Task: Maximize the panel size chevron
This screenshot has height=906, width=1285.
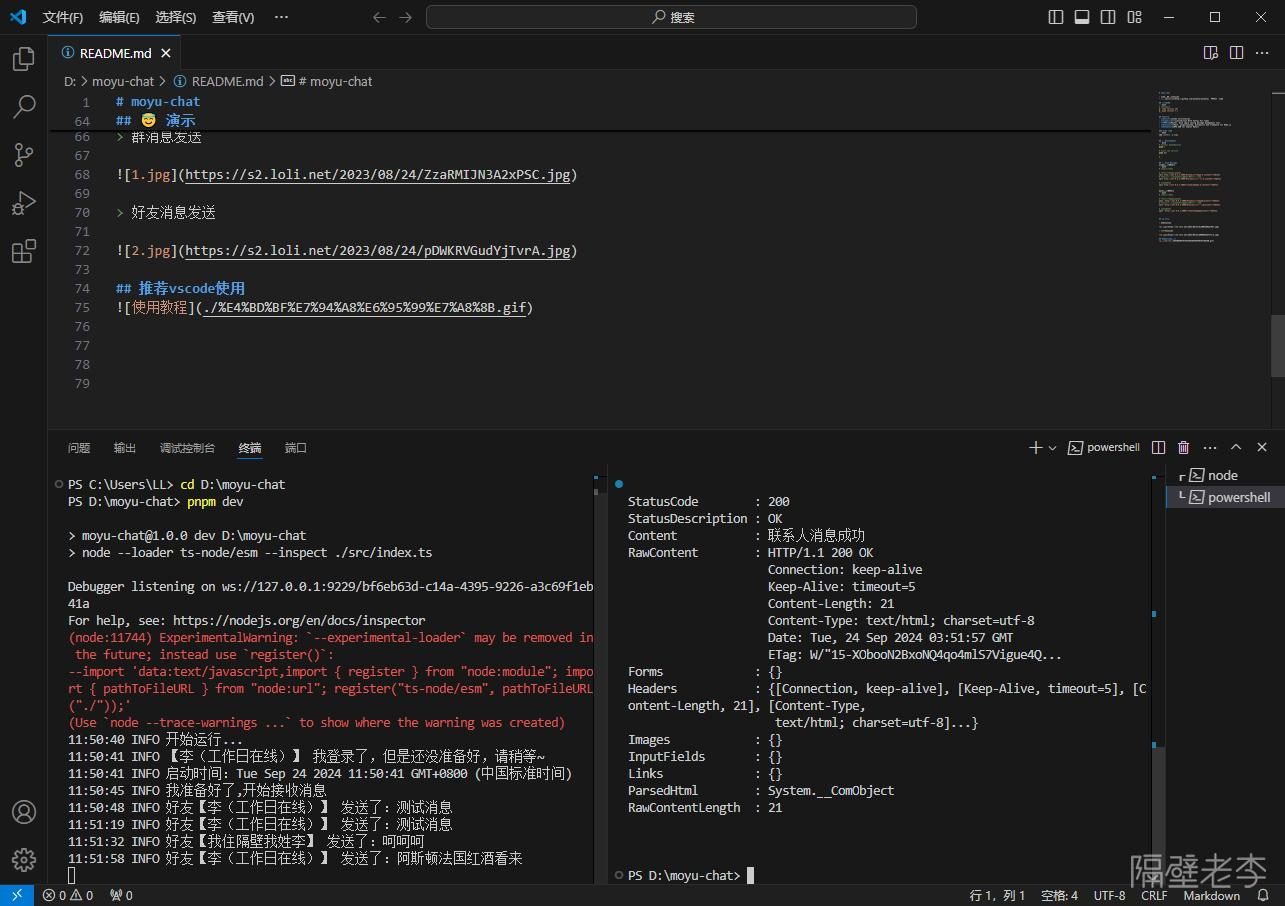Action: [1236, 448]
